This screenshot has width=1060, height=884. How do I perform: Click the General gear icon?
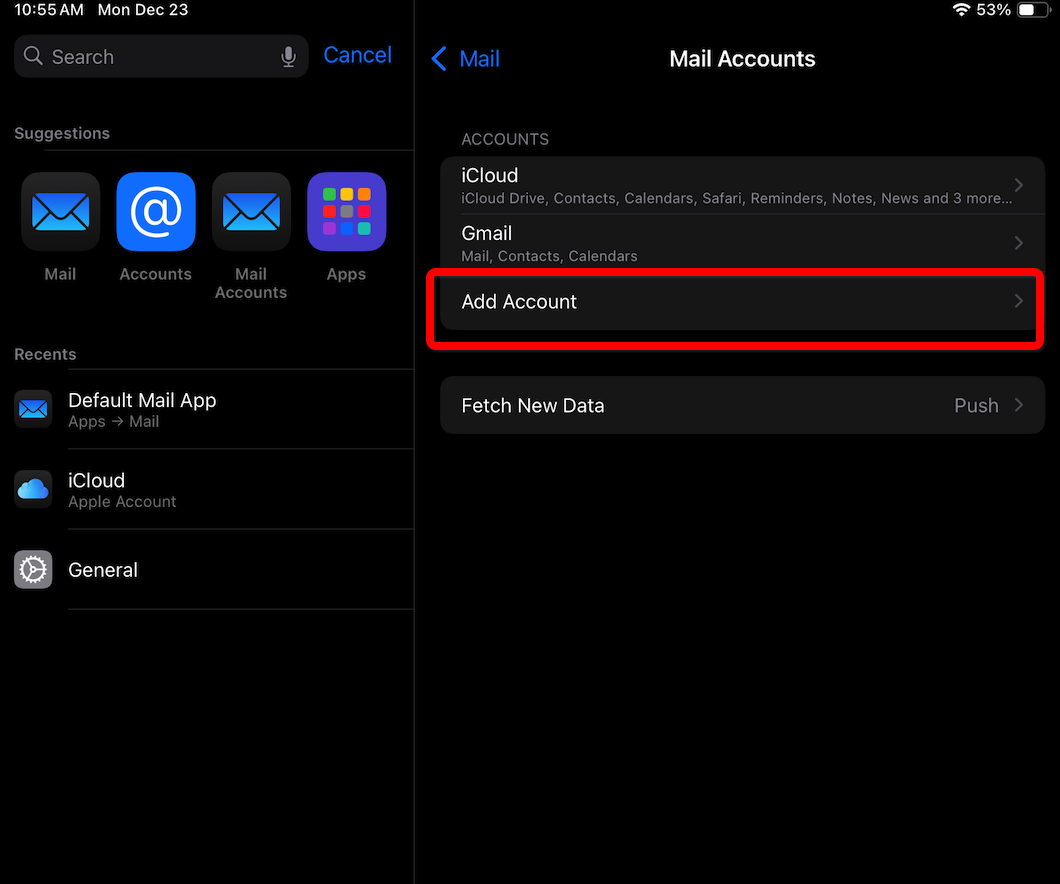click(33, 569)
